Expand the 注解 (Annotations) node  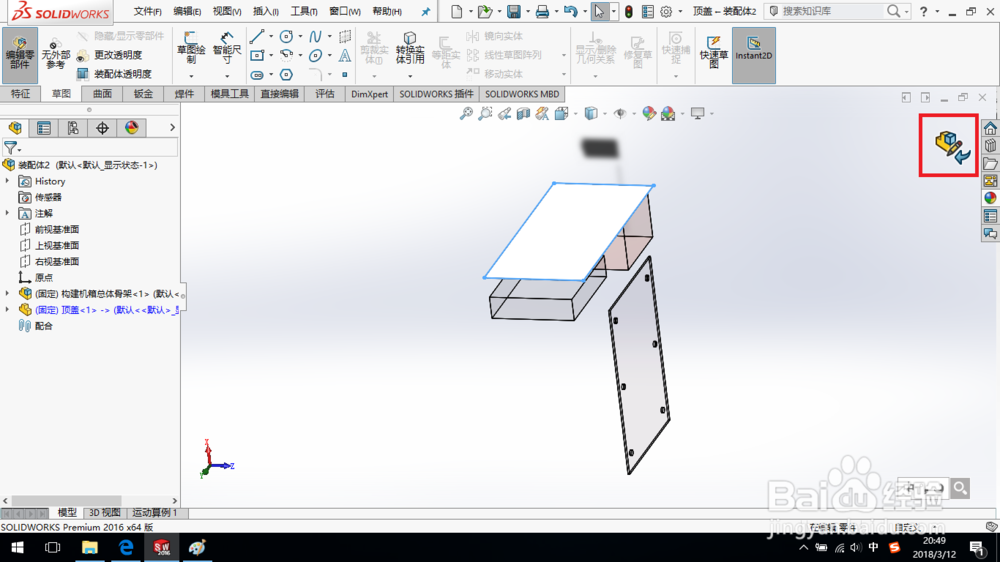[x=8, y=213]
